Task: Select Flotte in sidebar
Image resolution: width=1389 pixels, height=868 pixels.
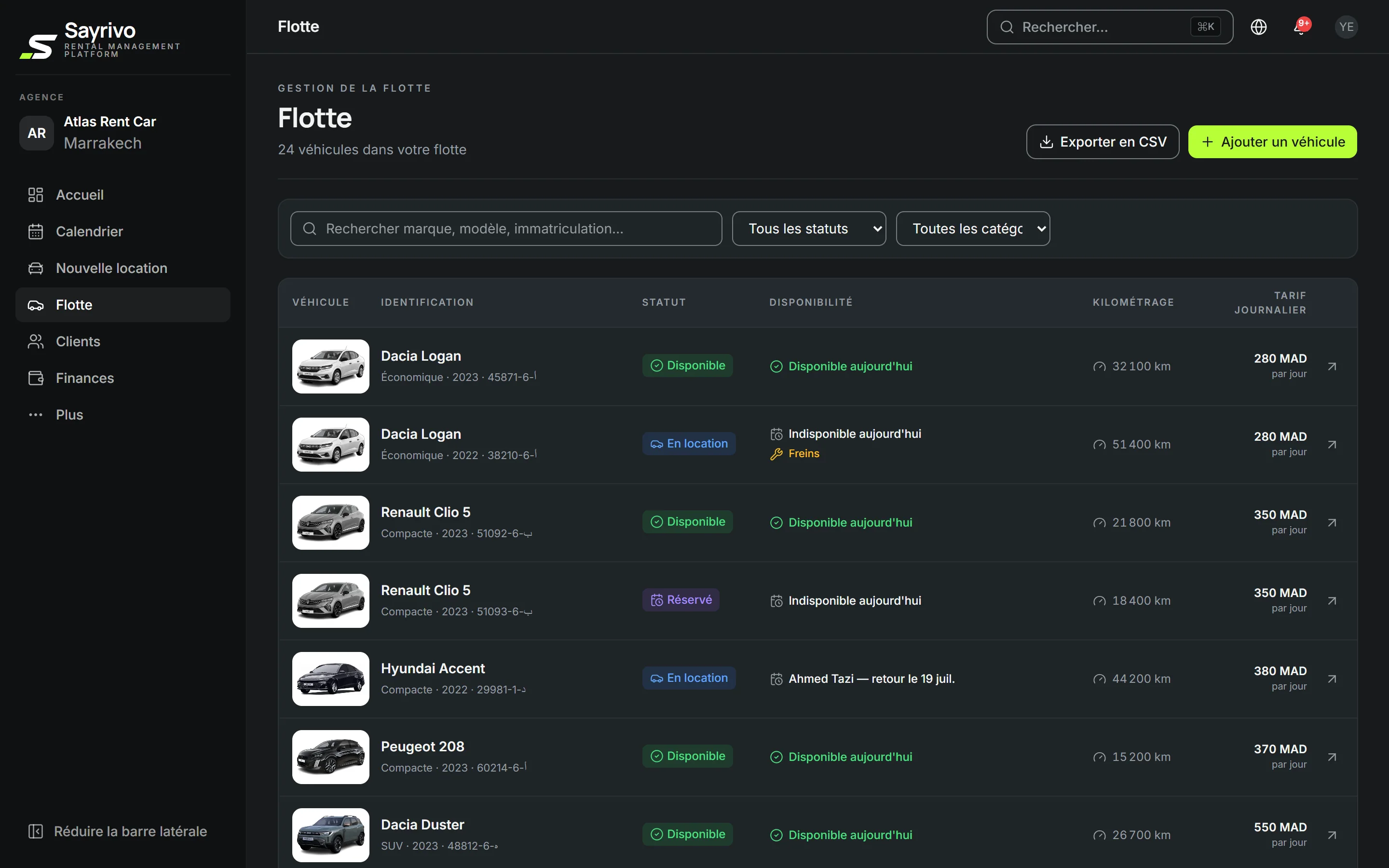Action: (x=123, y=305)
